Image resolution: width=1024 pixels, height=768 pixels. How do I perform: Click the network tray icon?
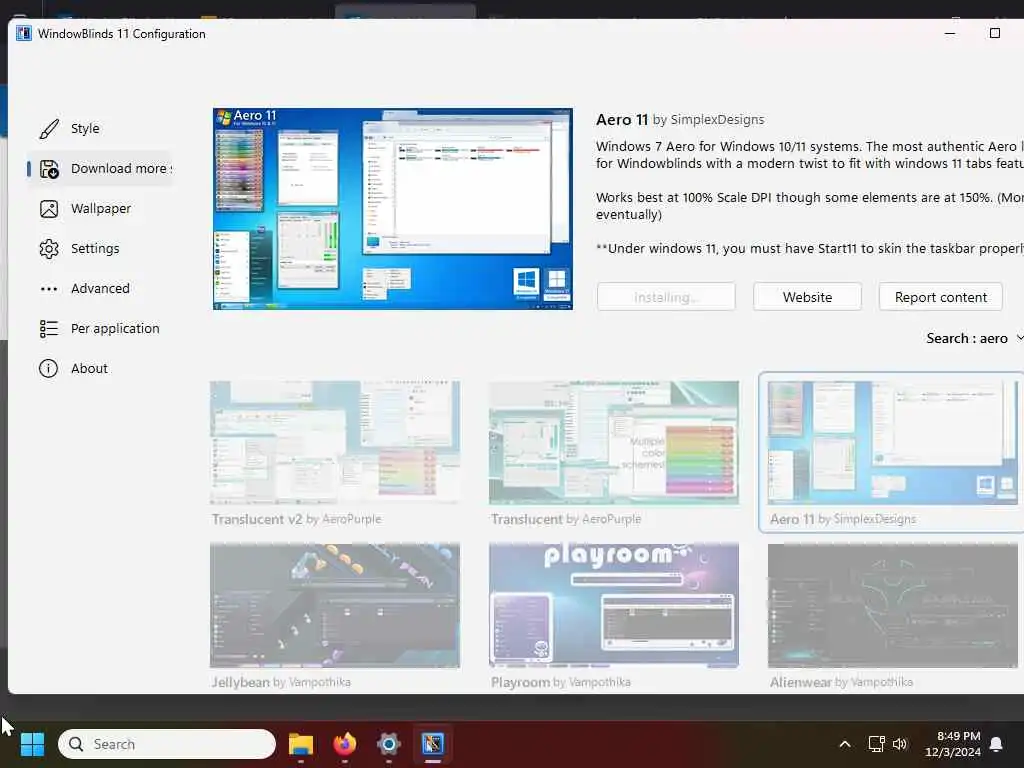pyautogui.click(x=876, y=744)
